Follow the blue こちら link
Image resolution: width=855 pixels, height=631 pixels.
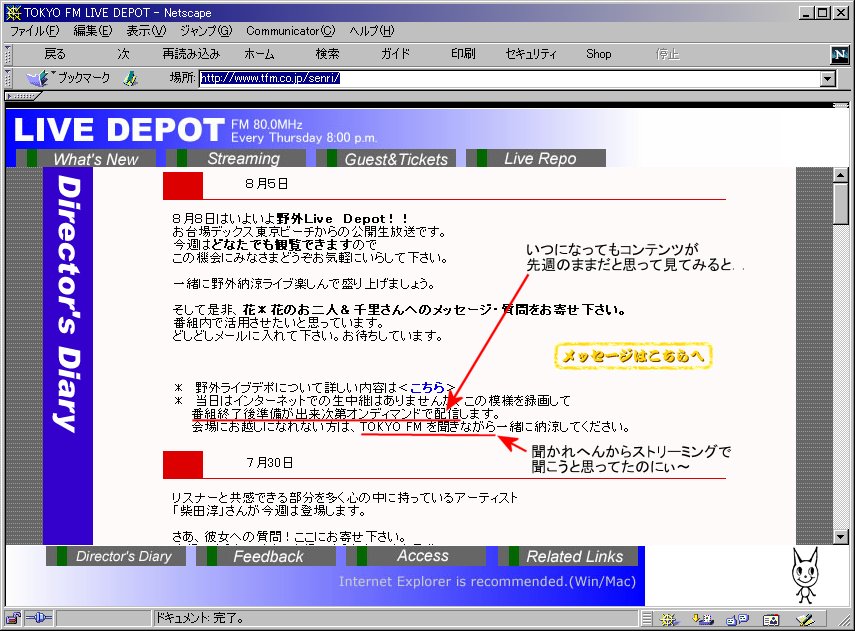point(427,388)
